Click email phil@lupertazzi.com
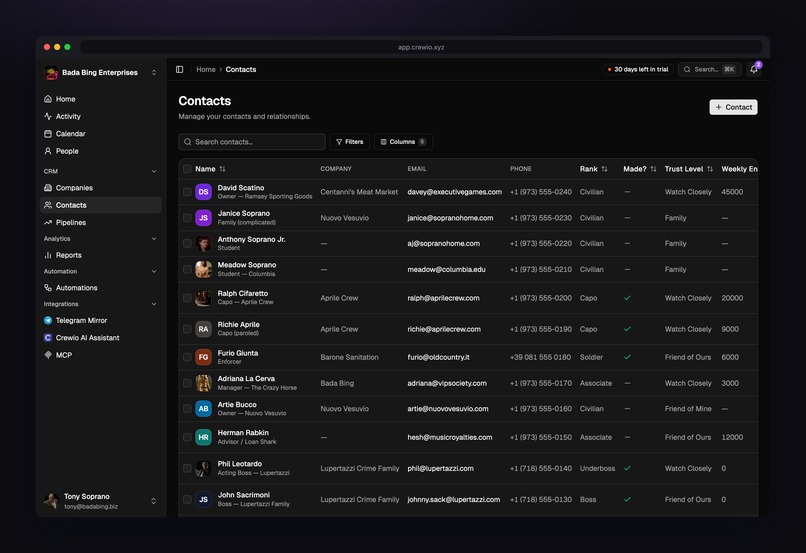Image resolution: width=806 pixels, height=553 pixels. 441,469
